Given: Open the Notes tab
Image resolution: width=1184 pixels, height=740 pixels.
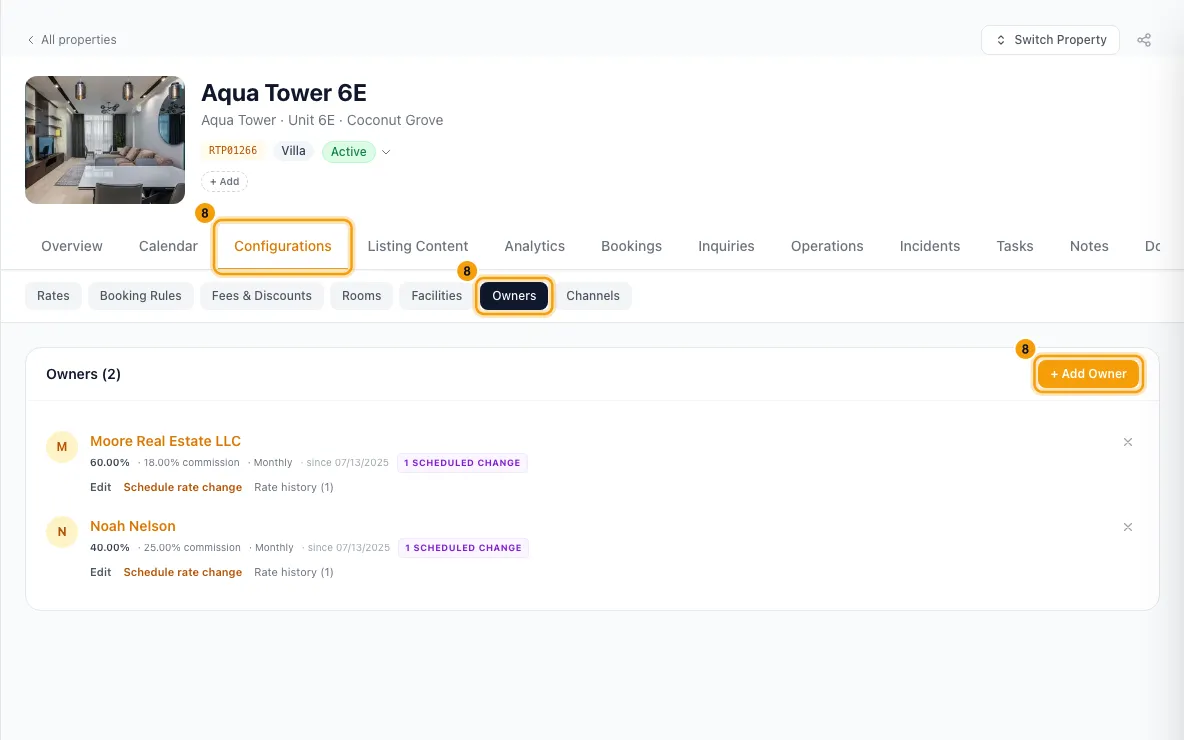Looking at the screenshot, I should (1089, 246).
